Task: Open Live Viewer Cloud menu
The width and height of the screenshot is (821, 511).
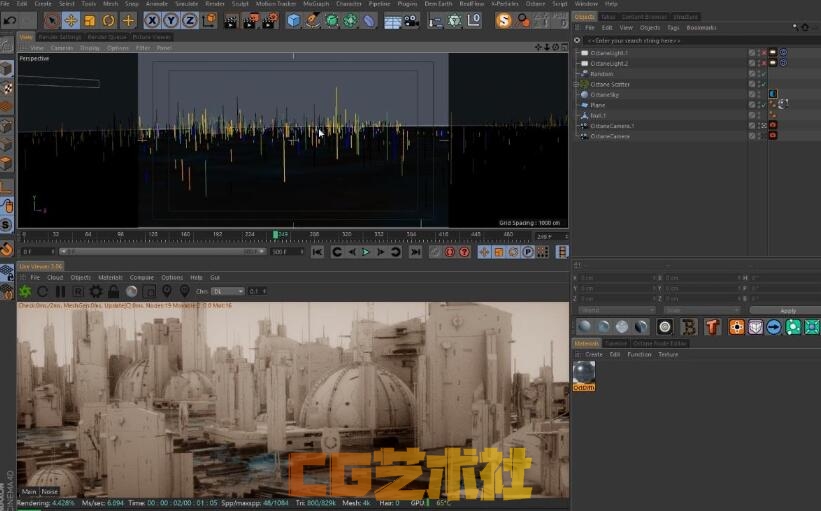Action: pyautogui.click(x=55, y=277)
